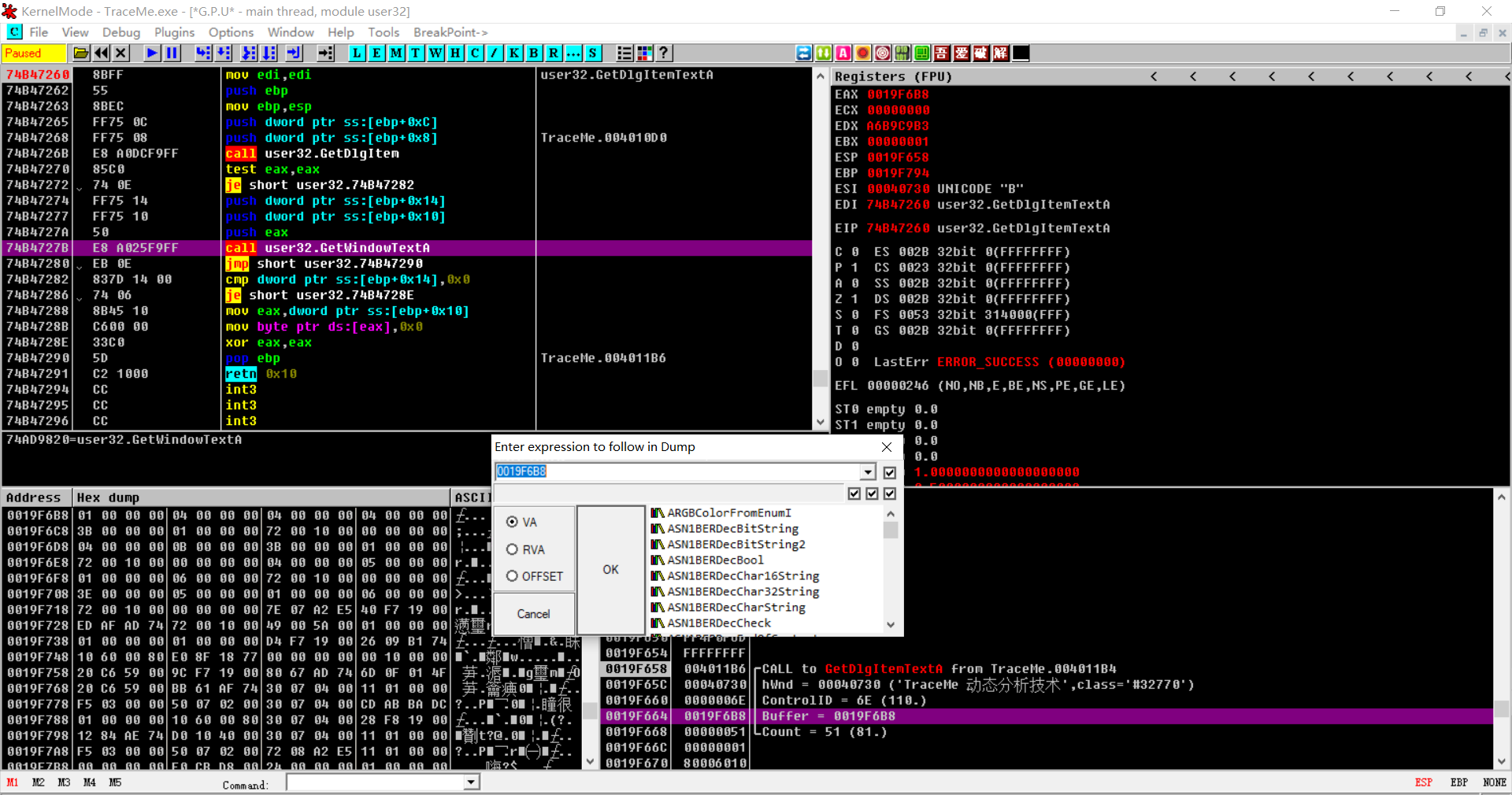This screenshot has width=1512, height=795.
Task: Open Memory map window (M icon)
Action: coord(397,53)
